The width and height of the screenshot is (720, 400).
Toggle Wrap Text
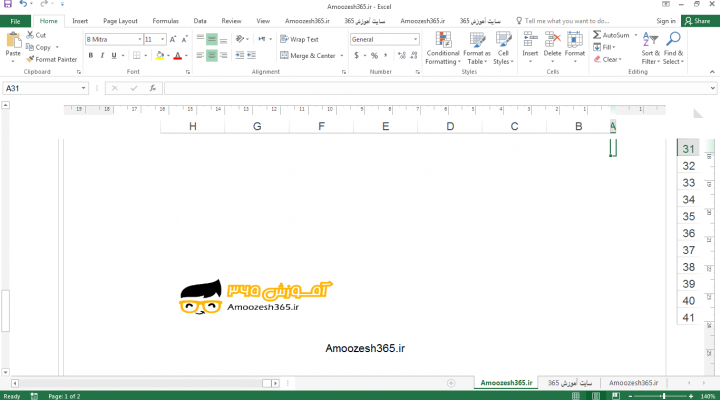tap(299, 39)
